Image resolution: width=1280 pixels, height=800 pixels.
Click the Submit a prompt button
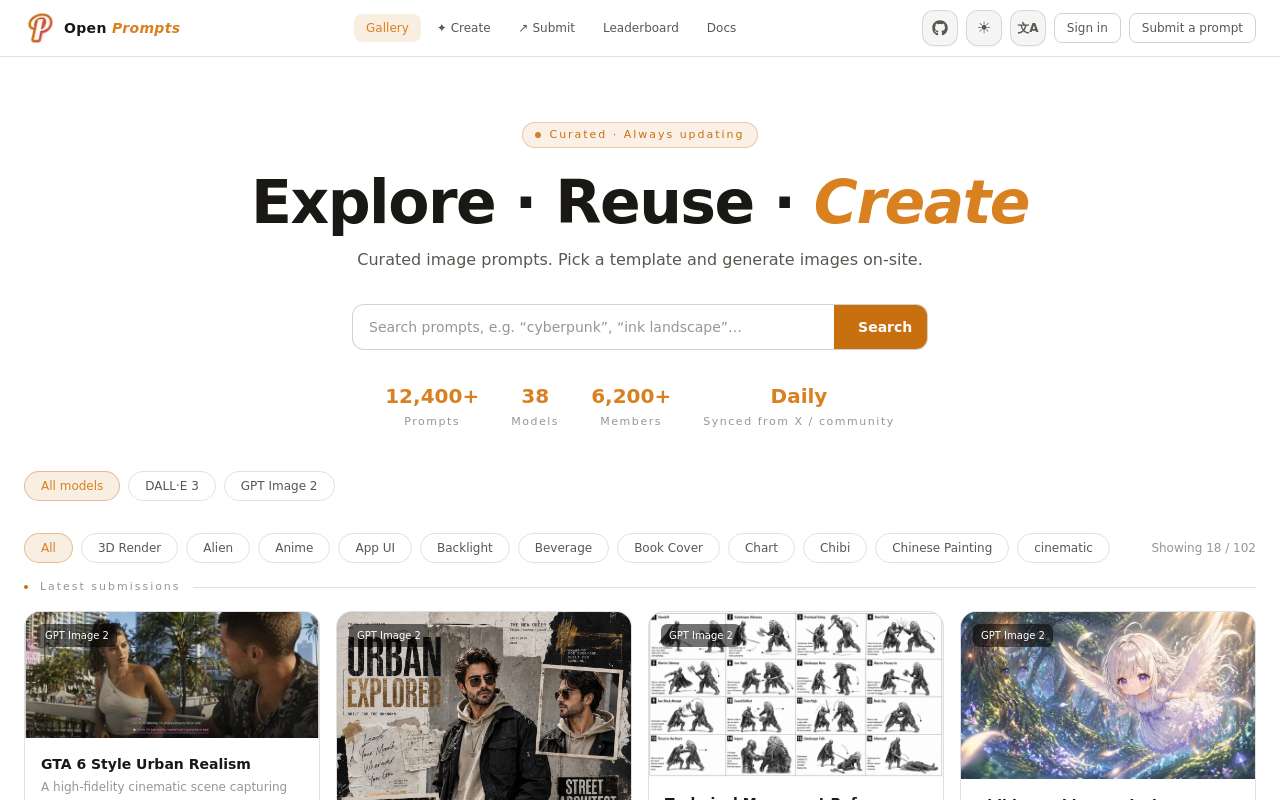tap(1192, 28)
